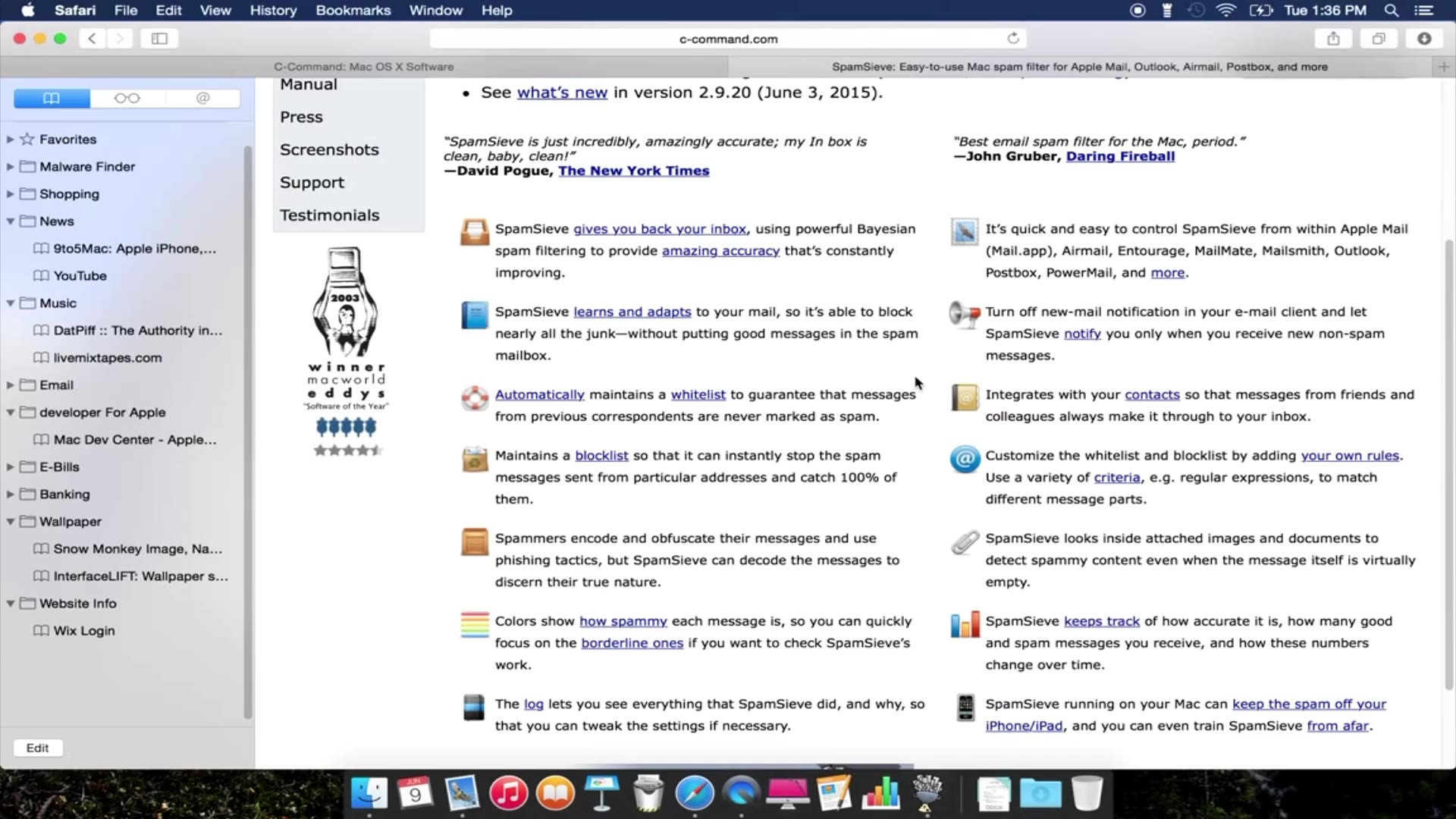
Task: Open the Daring Fireball link
Action: point(1120,156)
